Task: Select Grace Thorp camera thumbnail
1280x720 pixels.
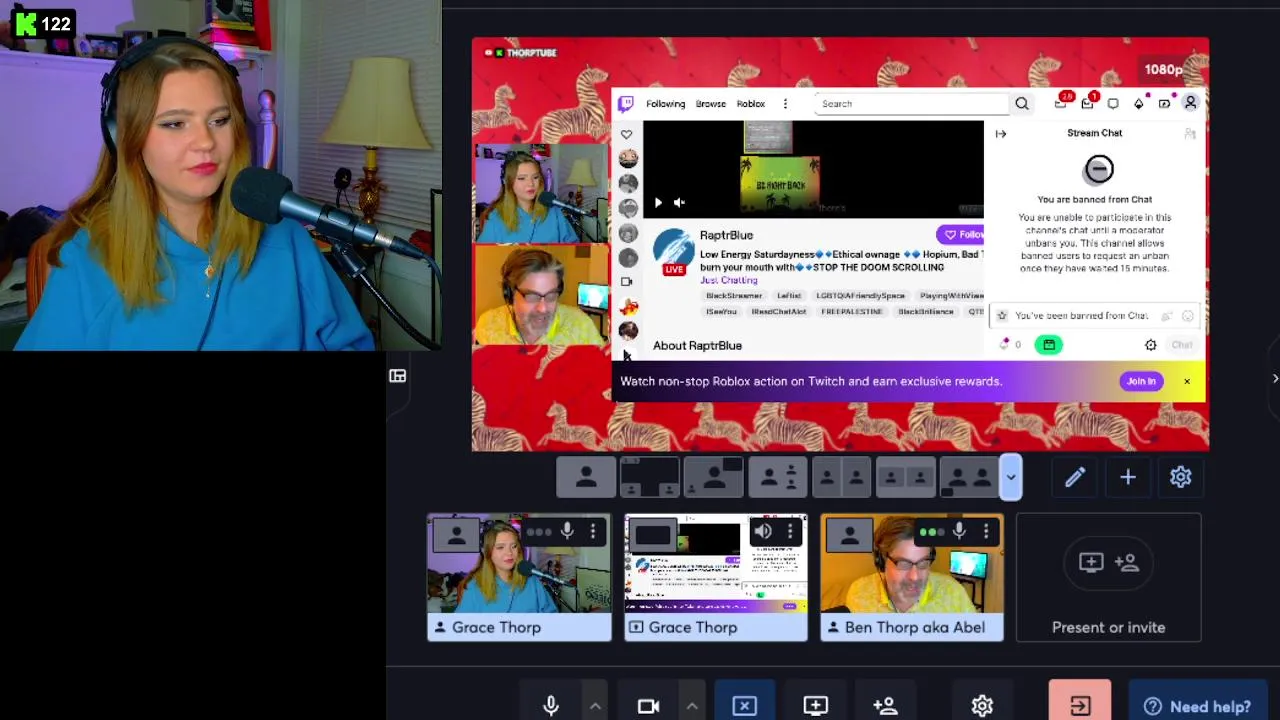Action: tap(519, 577)
